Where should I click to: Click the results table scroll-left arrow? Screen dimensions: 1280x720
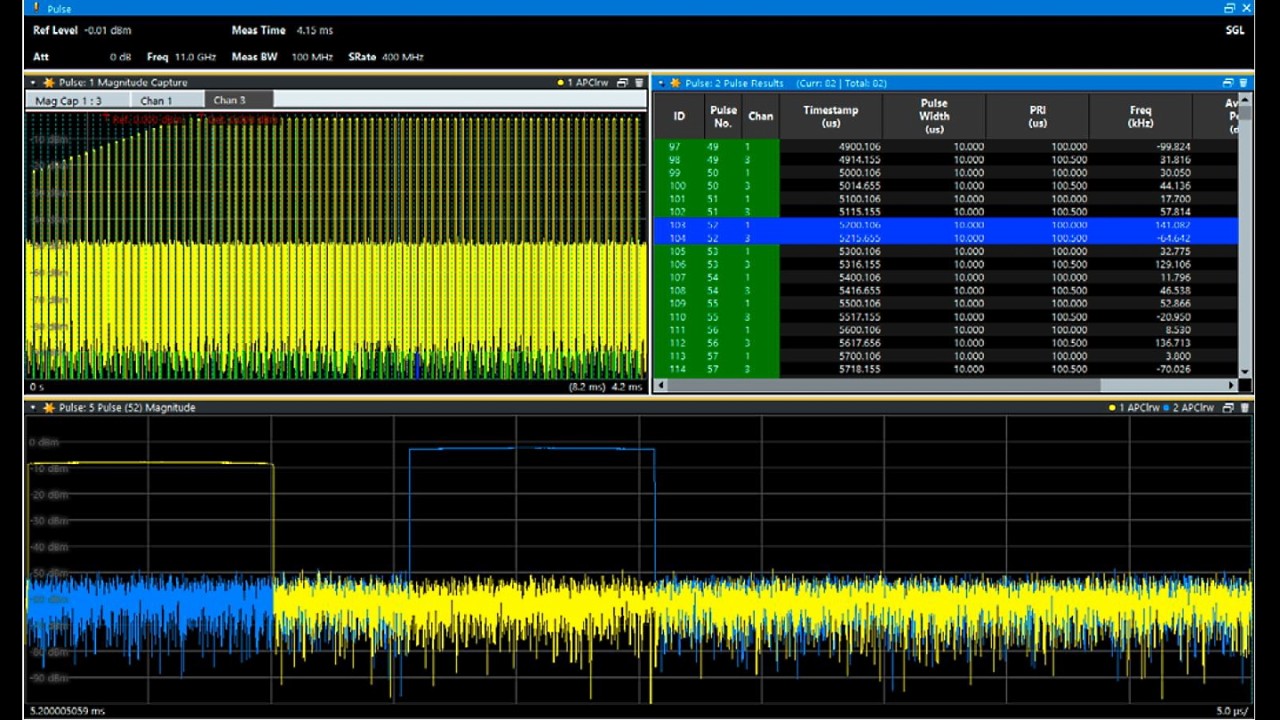pos(659,385)
